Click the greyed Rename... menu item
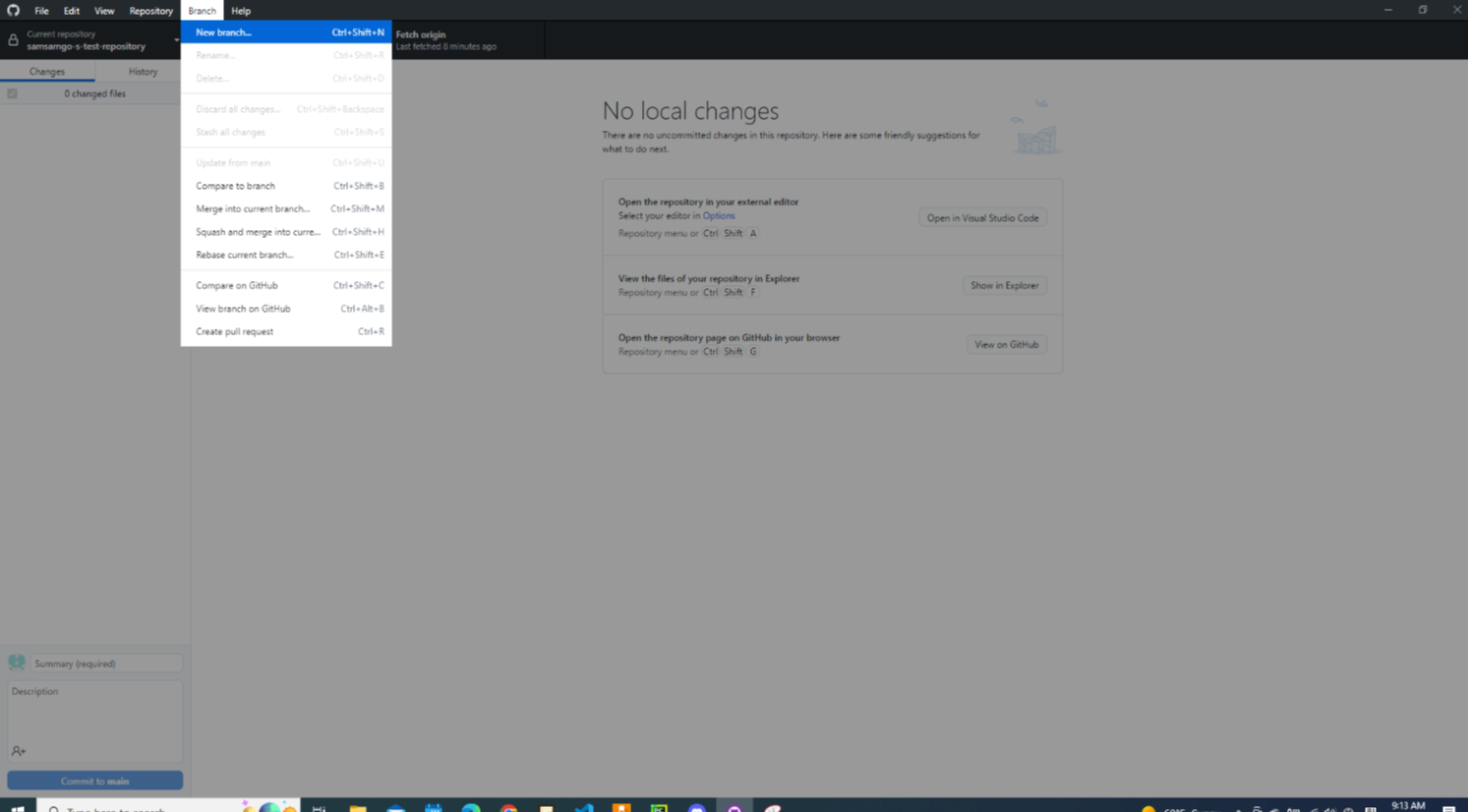Viewport: 1468px width, 812px height. (x=286, y=55)
